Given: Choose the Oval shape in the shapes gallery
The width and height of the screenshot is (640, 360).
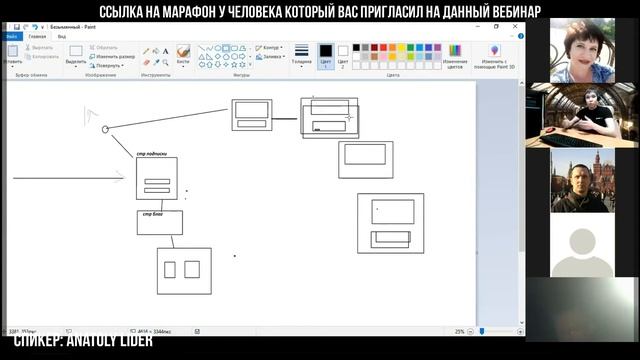Looking at the screenshot, I should [x=218, y=49].
